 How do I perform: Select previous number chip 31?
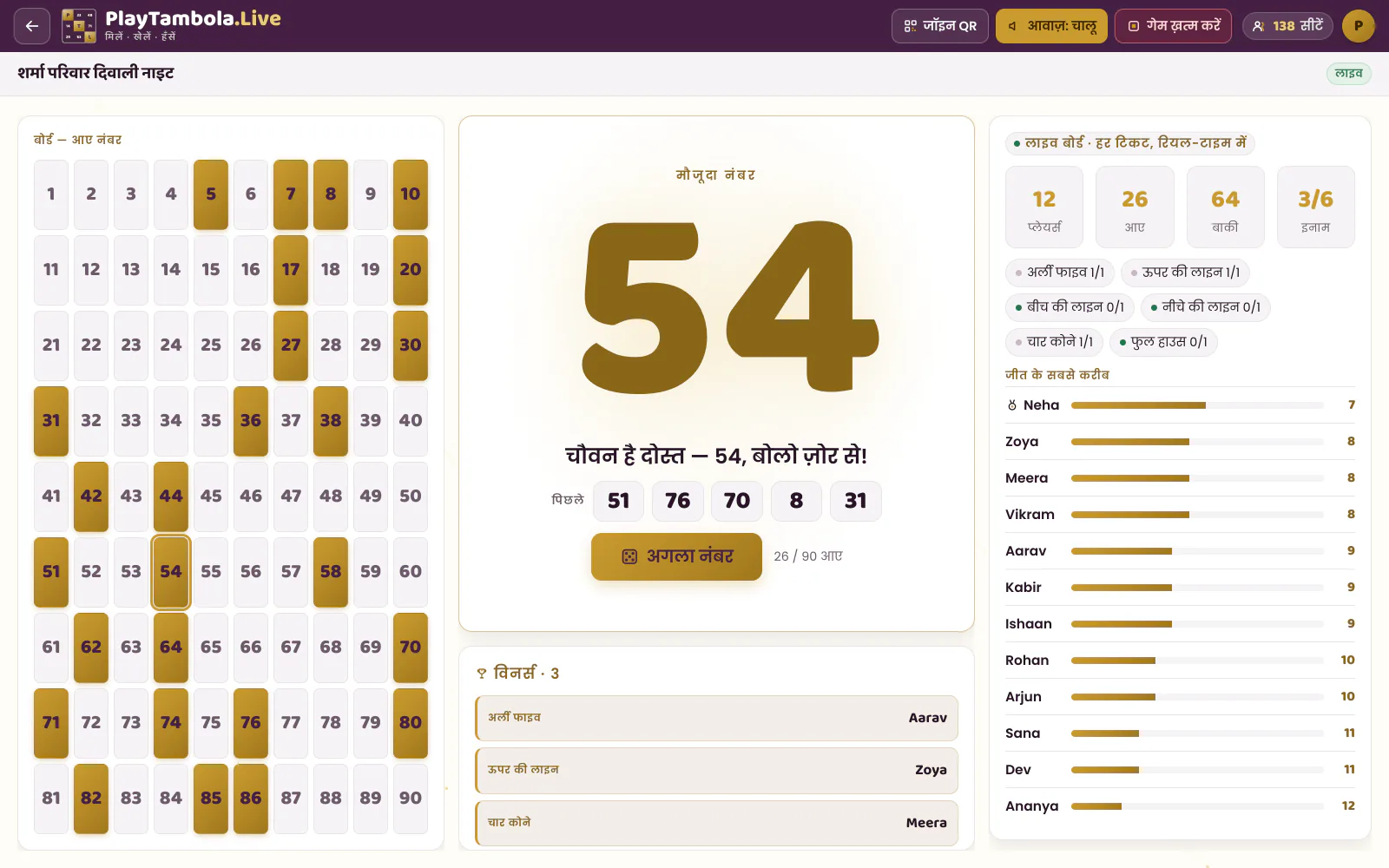coord(855,501)
